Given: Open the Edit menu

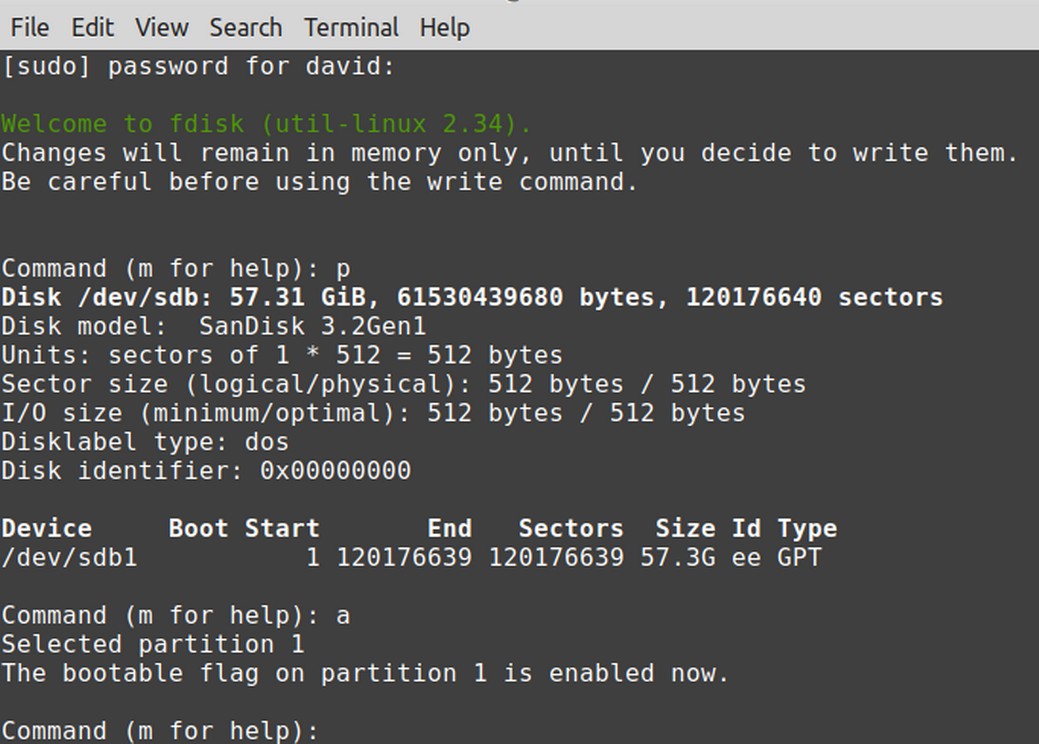Looking at the screenshot, I should click(92, 28).
